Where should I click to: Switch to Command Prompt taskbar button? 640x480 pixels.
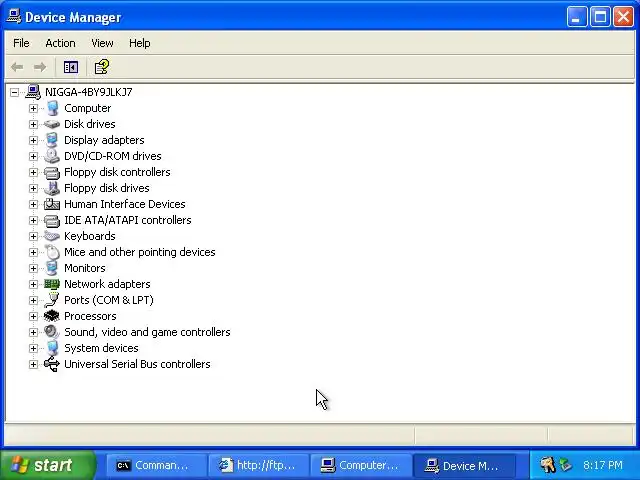point(157,465)
